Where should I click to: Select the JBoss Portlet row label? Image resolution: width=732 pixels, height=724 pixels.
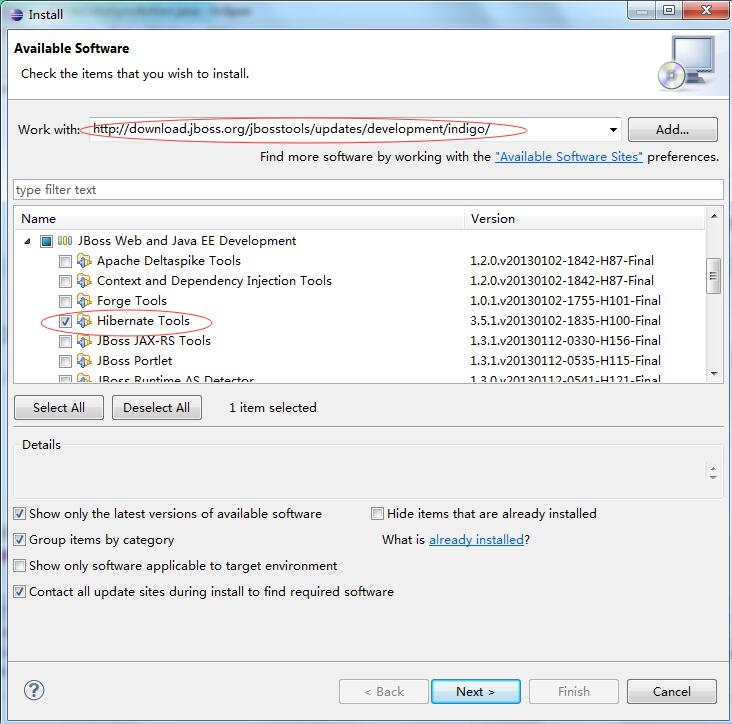pos(134,361)
